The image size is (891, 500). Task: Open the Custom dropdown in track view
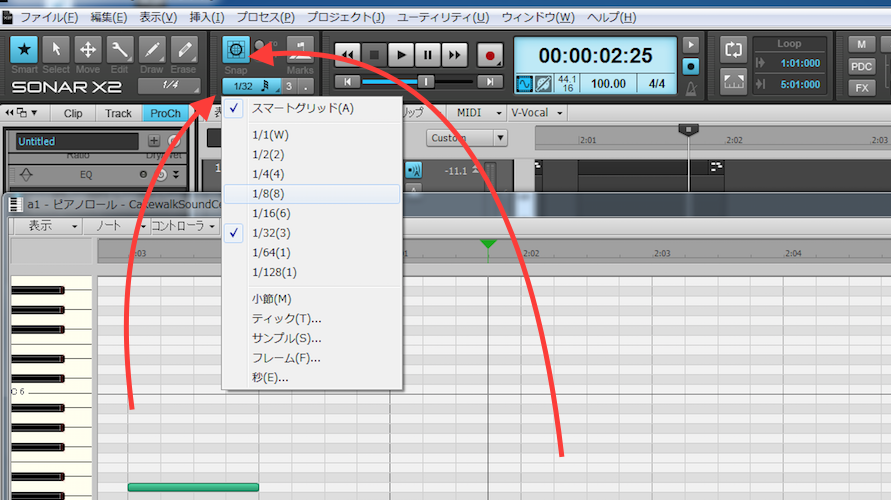click(467, 138)
